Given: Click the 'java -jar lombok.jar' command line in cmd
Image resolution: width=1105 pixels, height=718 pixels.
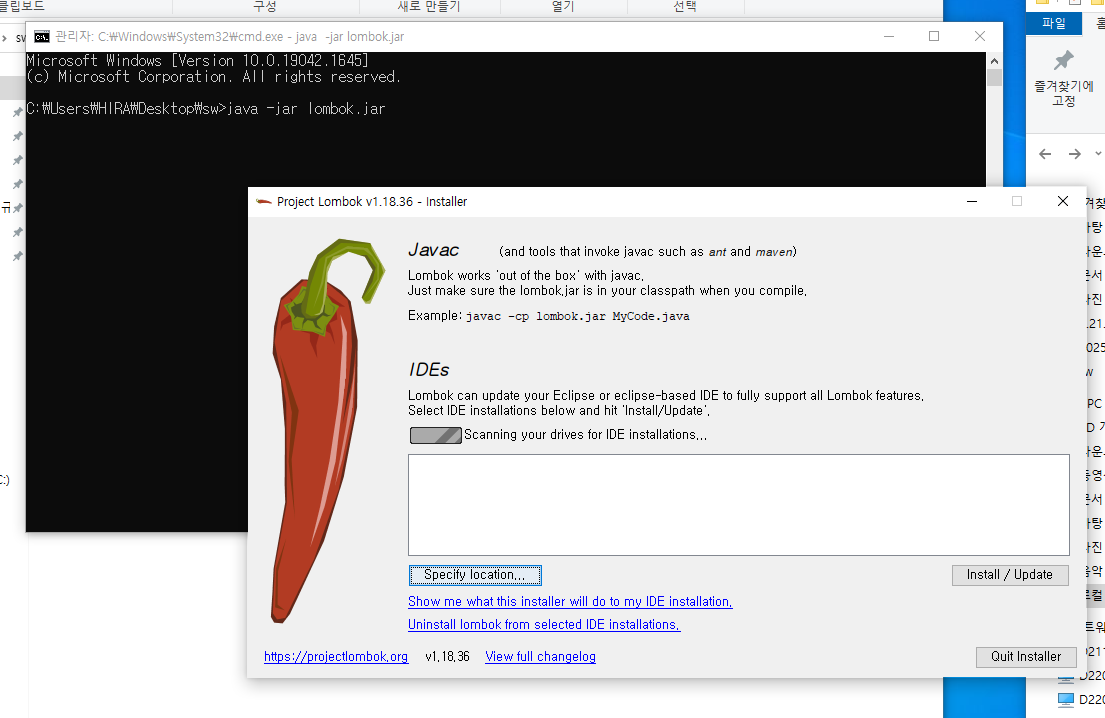Looking at the screenshot, I should pos(307,109).
